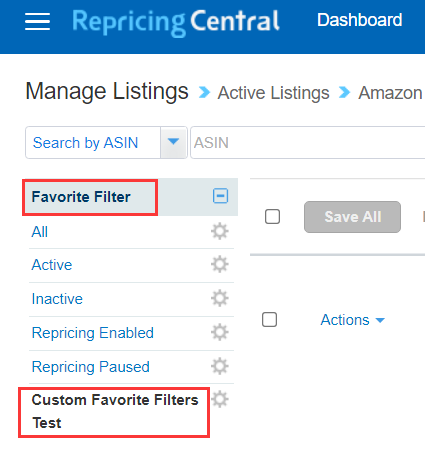The height and width of the screenshot is (451, 425).
Task: Click the Save All button
Action: tap(352, 217)
